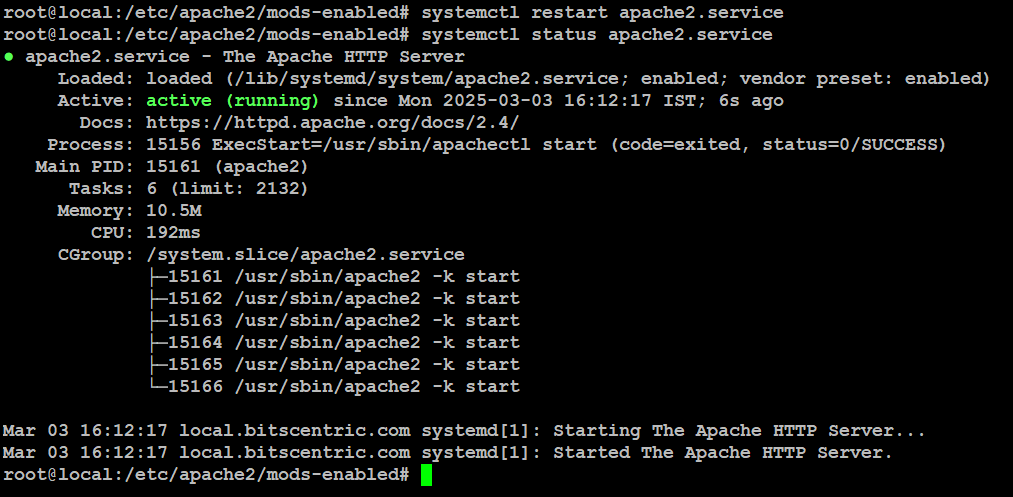The image size is (1013, 497).
Task: Click the green 'active (running)' status text
Action: (x=233, y=101)
